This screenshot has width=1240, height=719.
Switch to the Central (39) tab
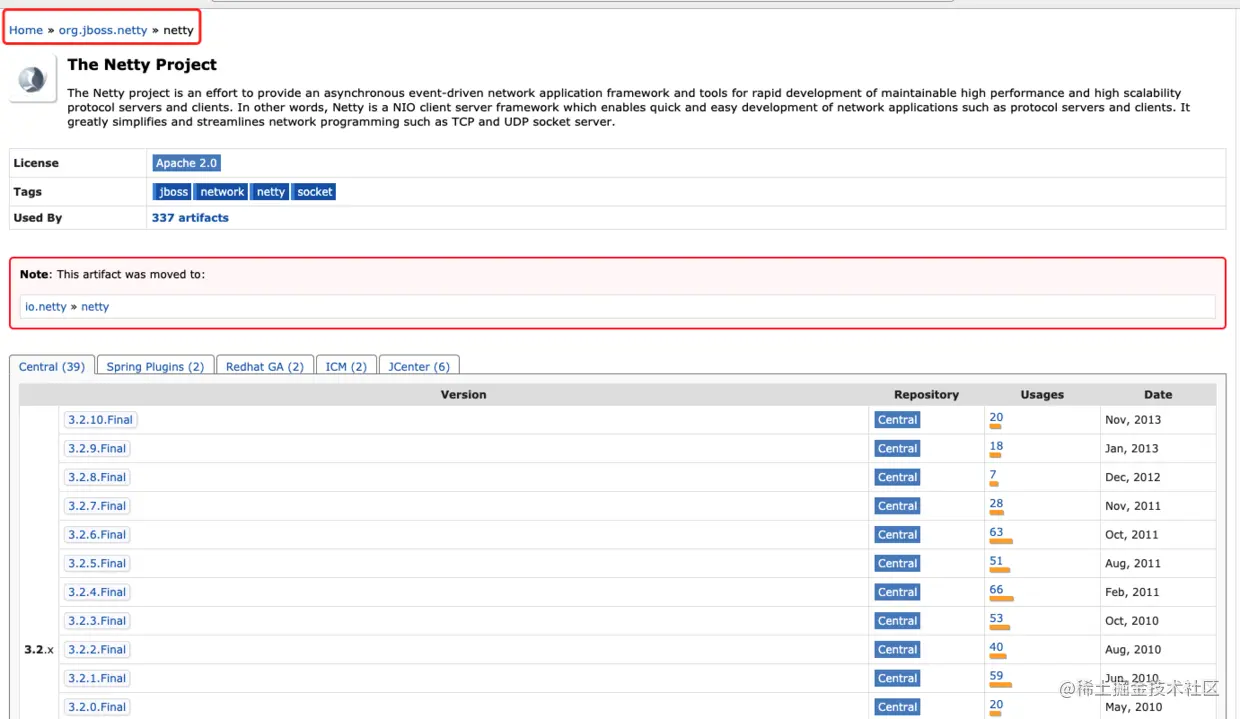coord(52,367)
